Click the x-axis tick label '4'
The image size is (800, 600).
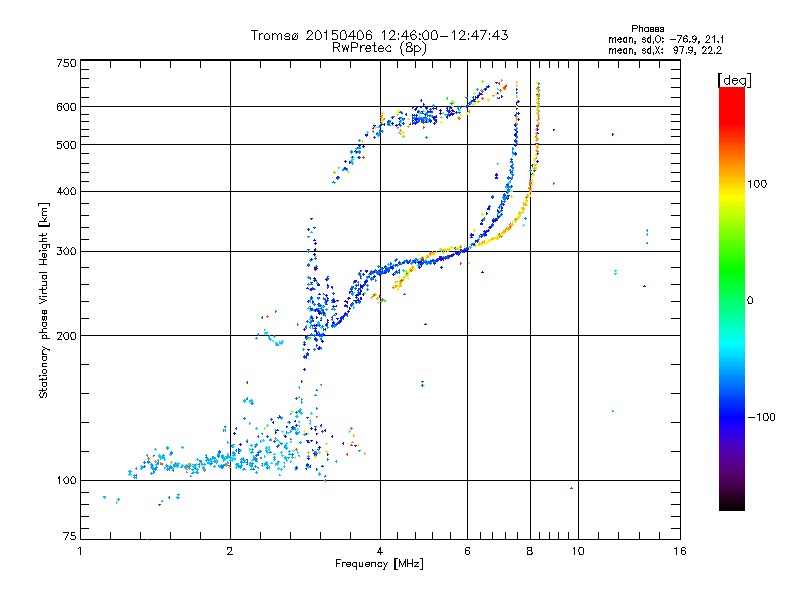tap(380, 551)
